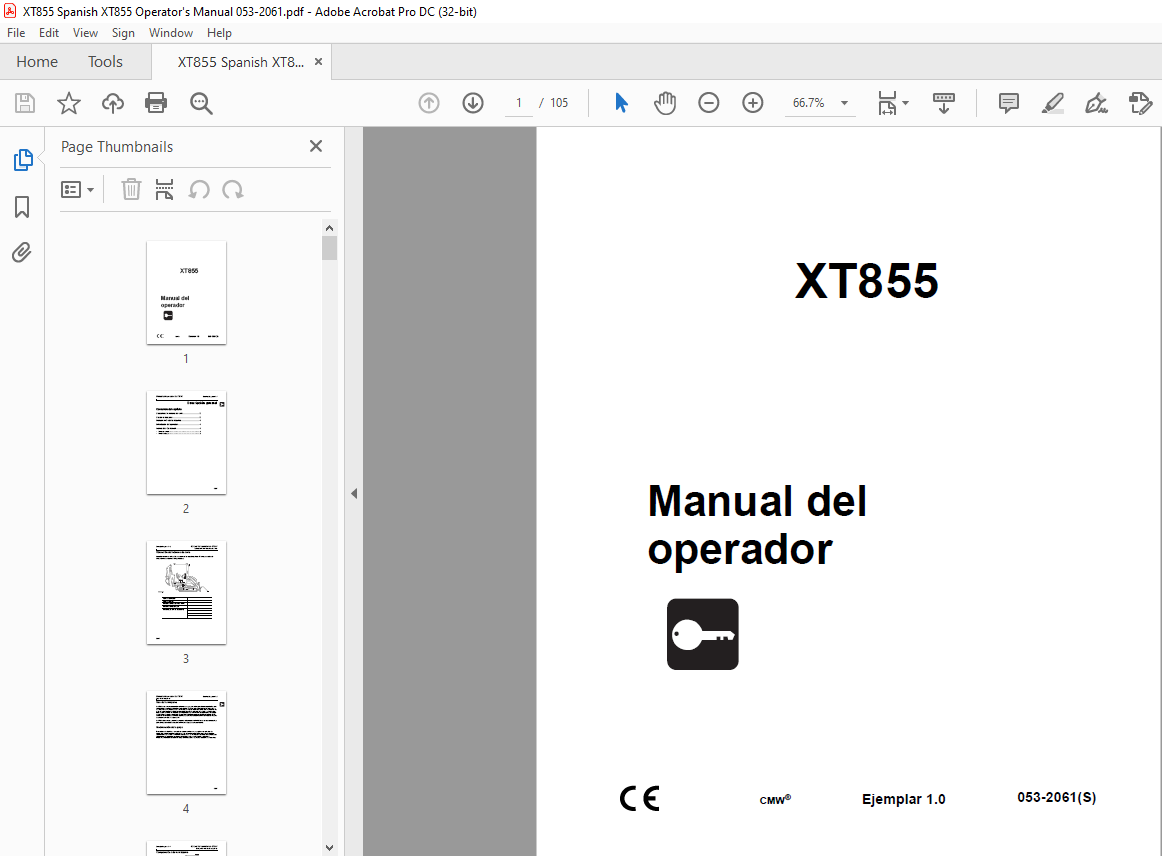1162x856 pixels.
Task: Zoom in with plus icon
Action: point(752,103)
